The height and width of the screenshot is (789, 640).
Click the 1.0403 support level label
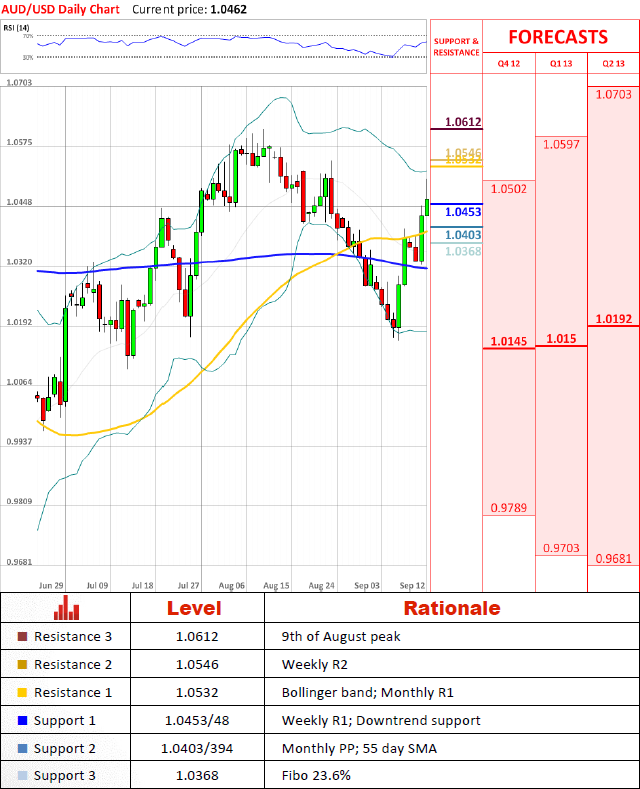(x=463, y=235)
